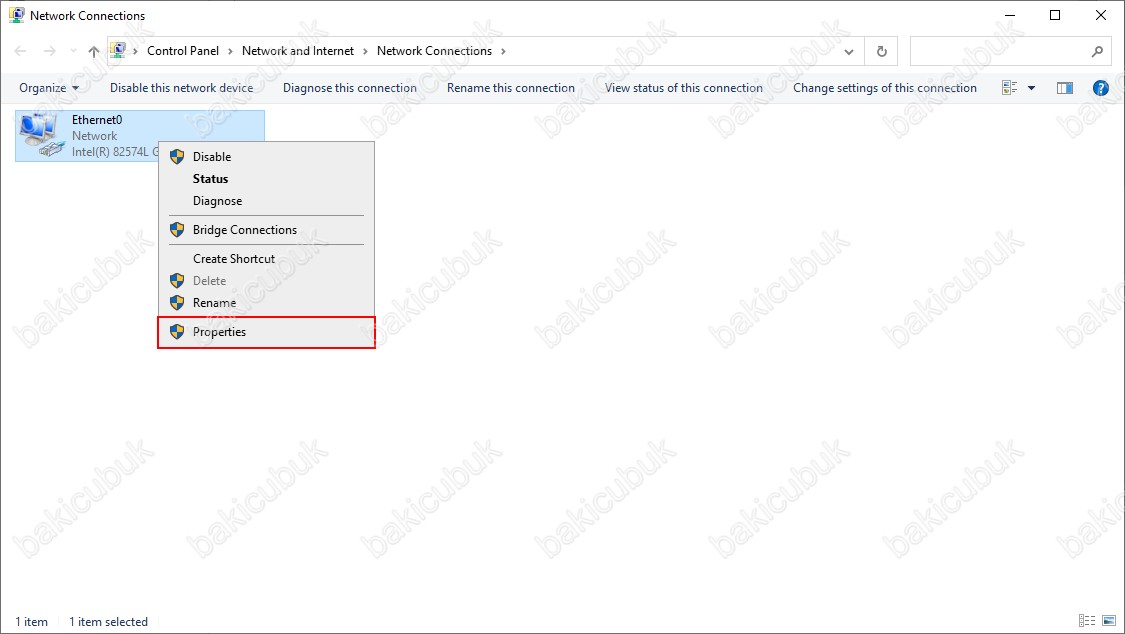Open the Organize menu
The height and width of the screenshot is (634, 1125).
tap(49, 88)
